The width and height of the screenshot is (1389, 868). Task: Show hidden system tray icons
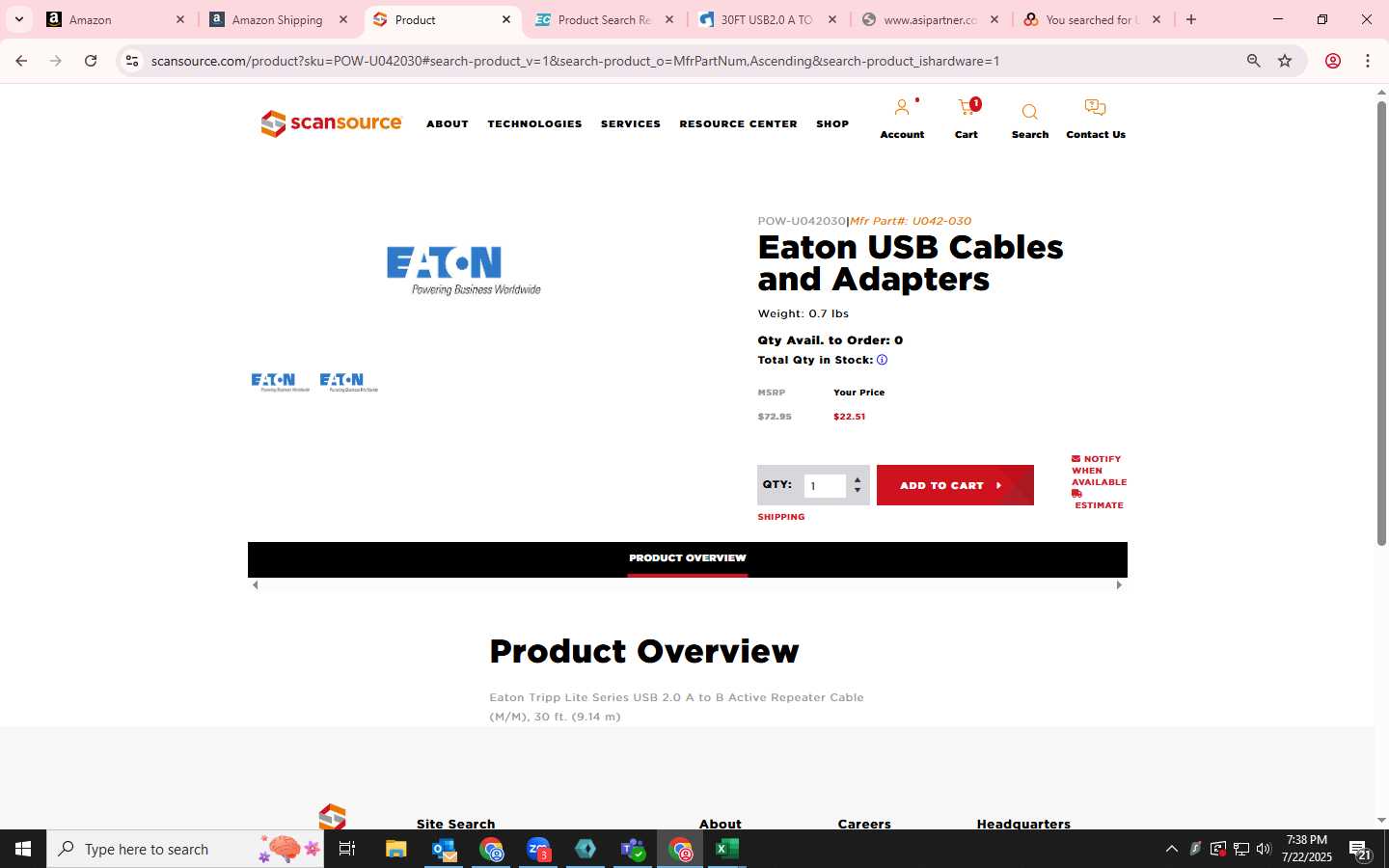pyautogui.click(x=1172, y=849)
